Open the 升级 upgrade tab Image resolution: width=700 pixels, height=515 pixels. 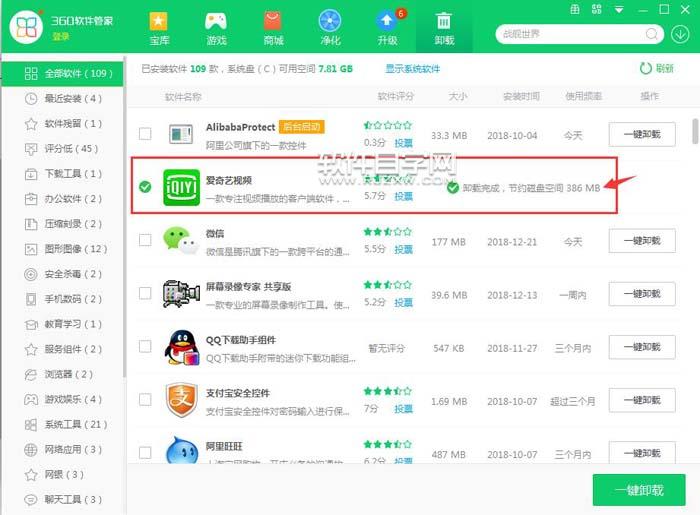(x=387, y=28)
